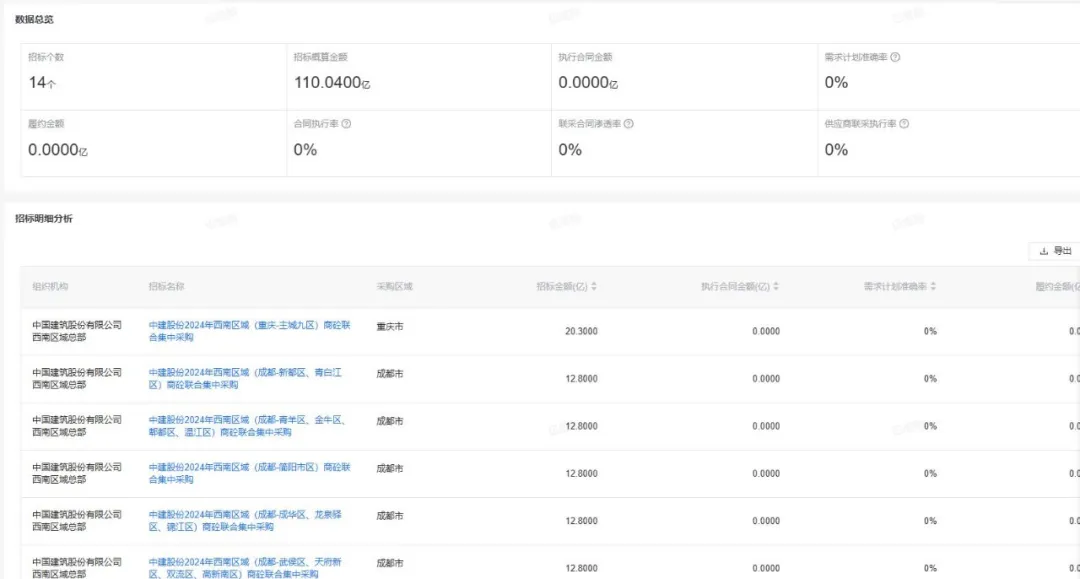1080x579 pixels.
Task: Click 0% accuracy value in 重庆市 row
Action: point(930,331)
